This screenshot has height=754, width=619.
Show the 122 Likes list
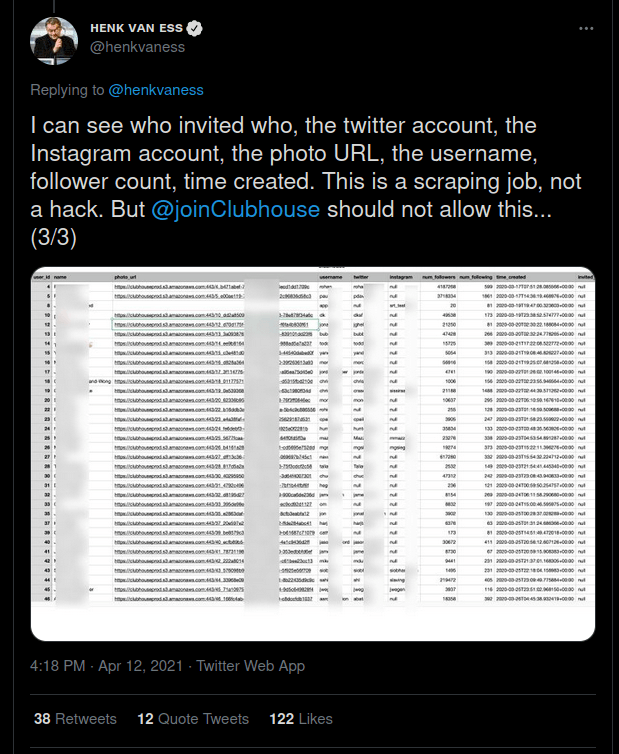coord(300,718)
